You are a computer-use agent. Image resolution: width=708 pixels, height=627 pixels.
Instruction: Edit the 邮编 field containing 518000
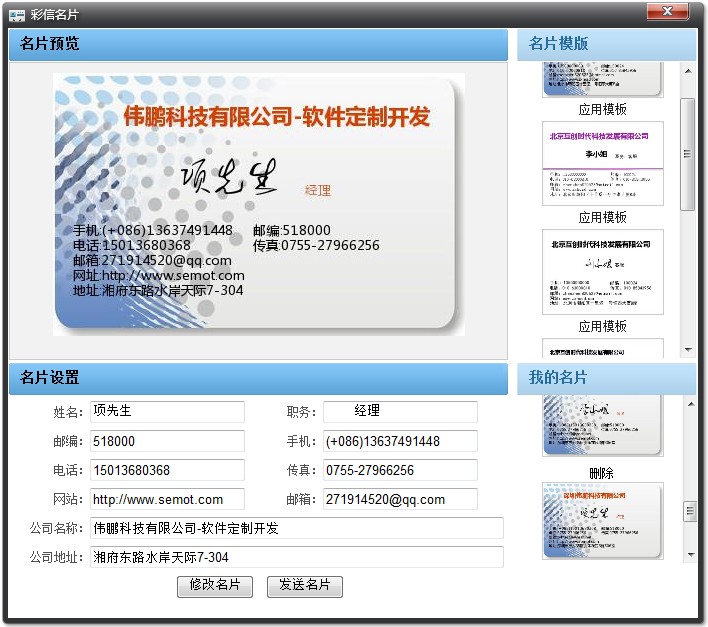167,441
